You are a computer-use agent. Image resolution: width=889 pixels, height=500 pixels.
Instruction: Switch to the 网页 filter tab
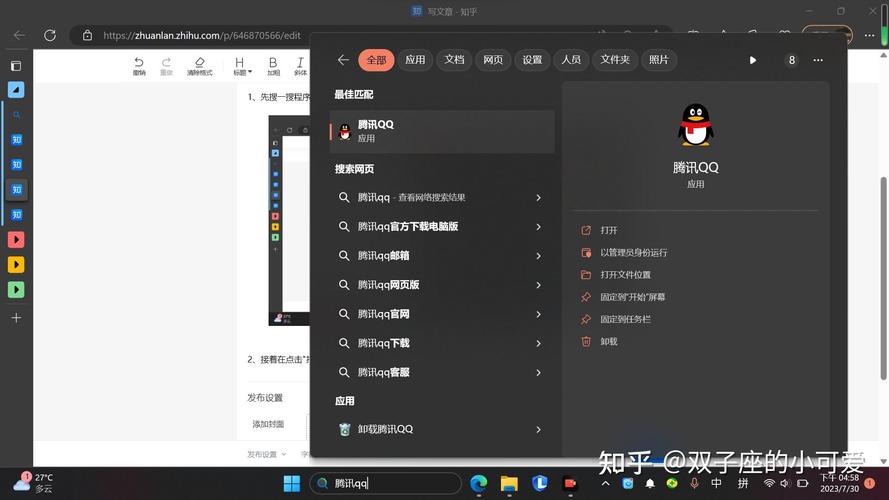493,60
